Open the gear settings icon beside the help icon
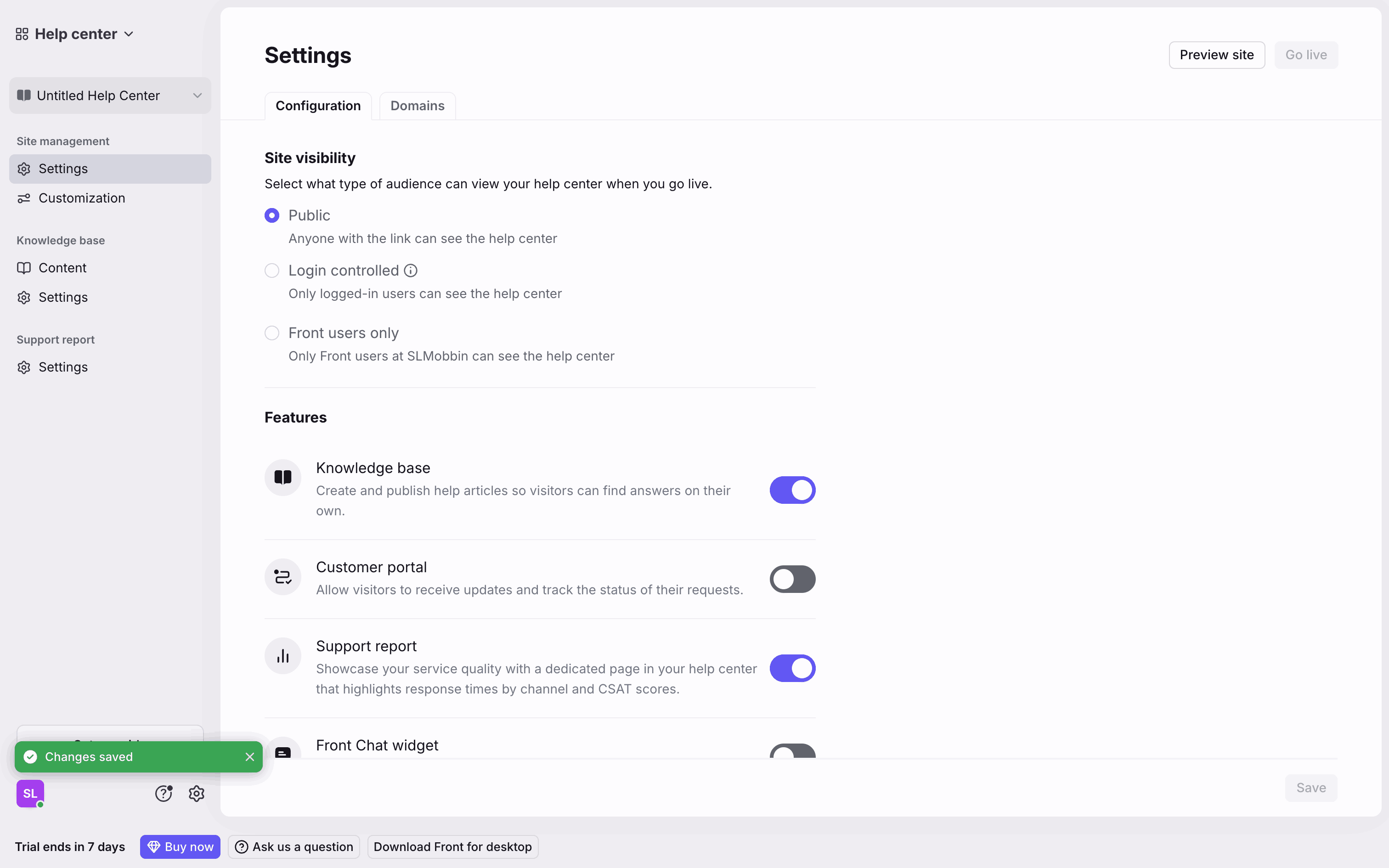Image resolution: width=1389 pixels, height=868 pixels. coord(196,794)
